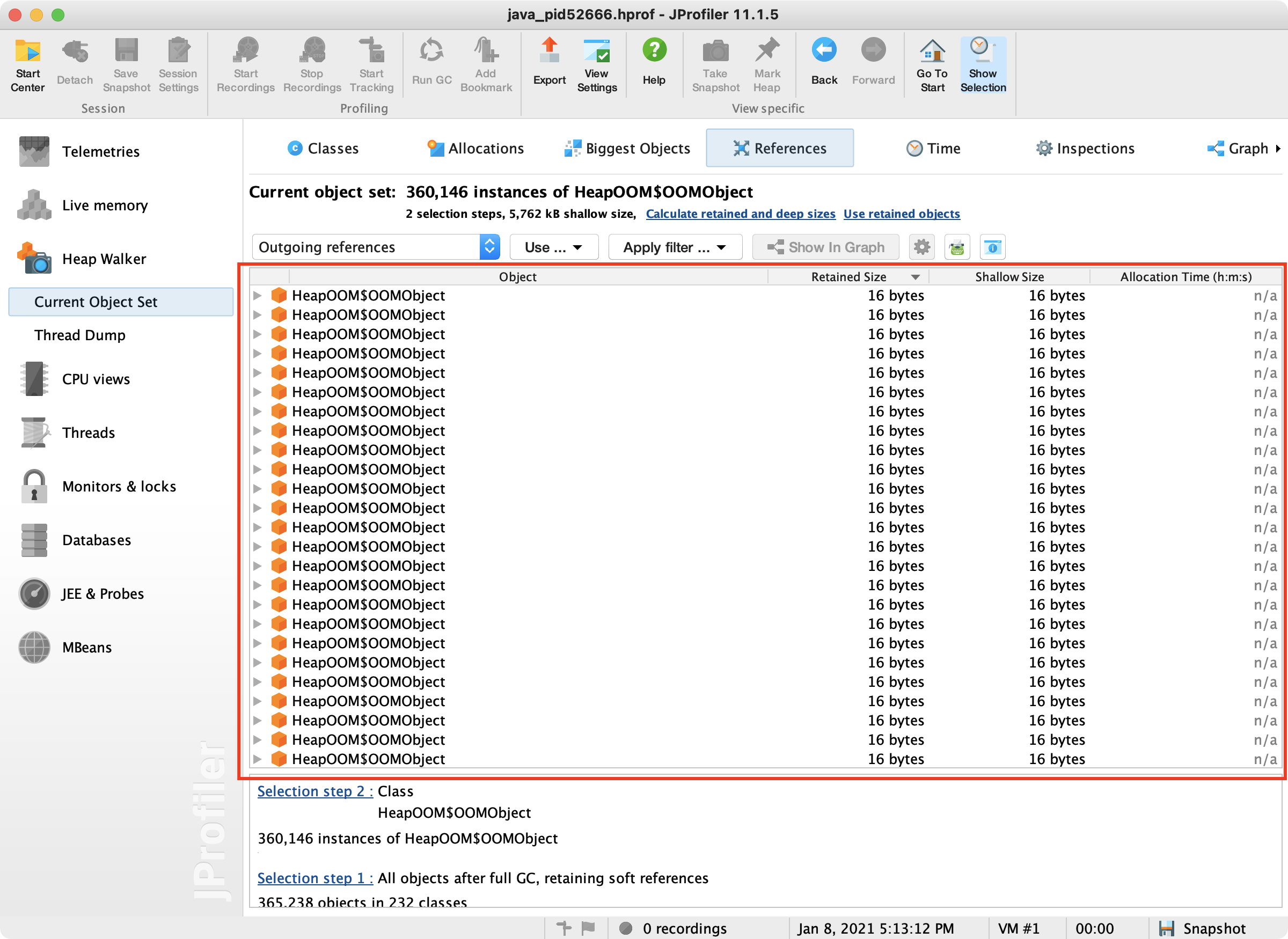Open Live memory section

[84, 205]
